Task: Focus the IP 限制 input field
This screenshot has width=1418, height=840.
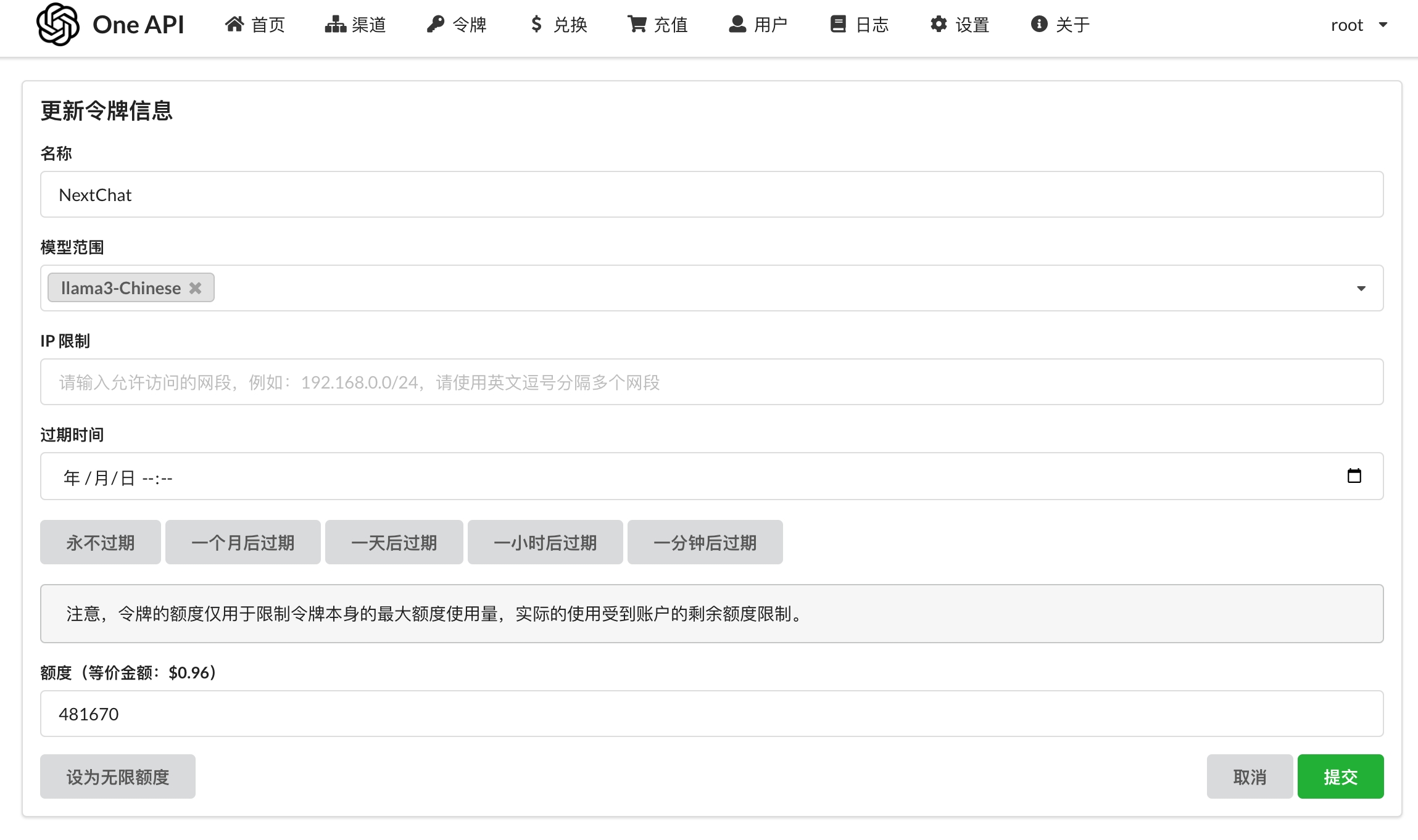Action: click(x=711, y=382)
